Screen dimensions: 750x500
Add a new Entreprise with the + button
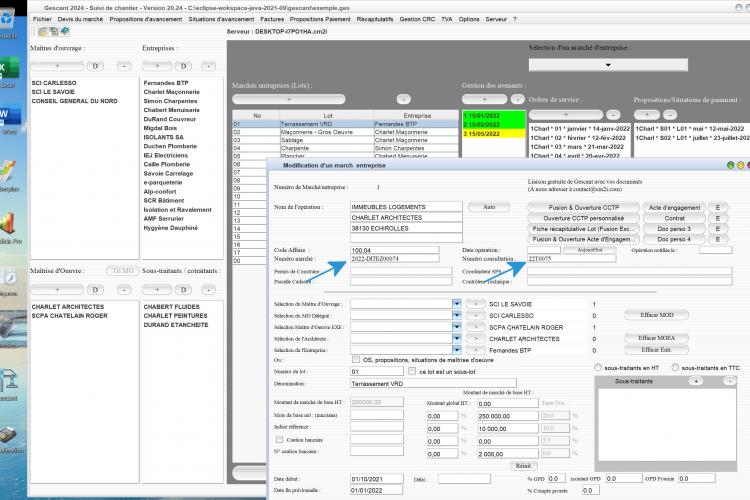tap(157, 66)
